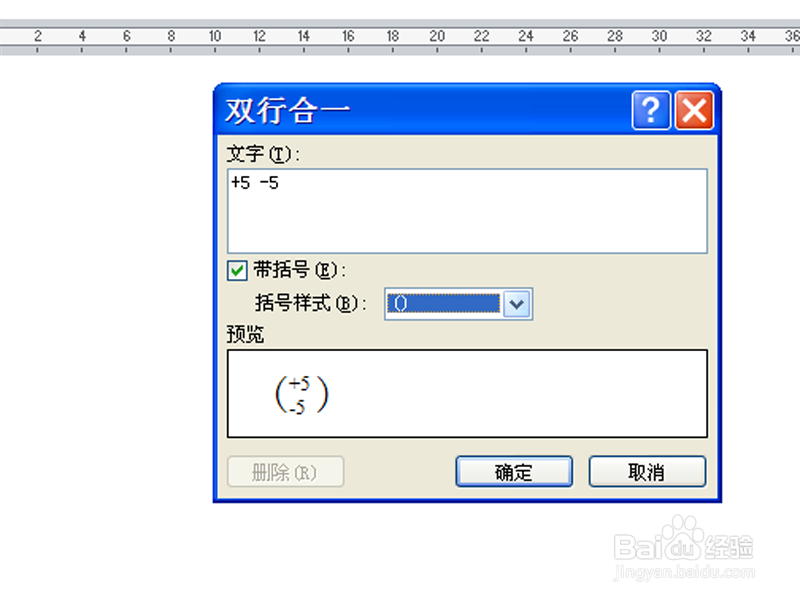Click the ruler at mark 20

(x=437, y=36)
